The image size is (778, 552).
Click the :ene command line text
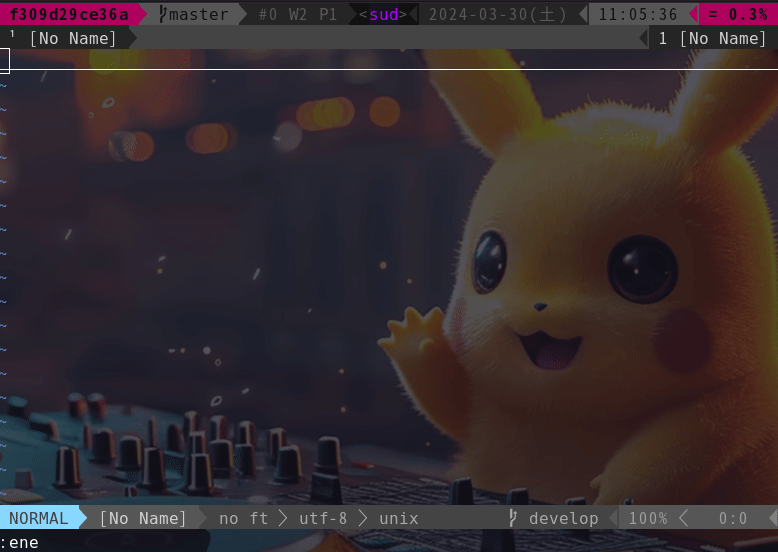(19, 542)
